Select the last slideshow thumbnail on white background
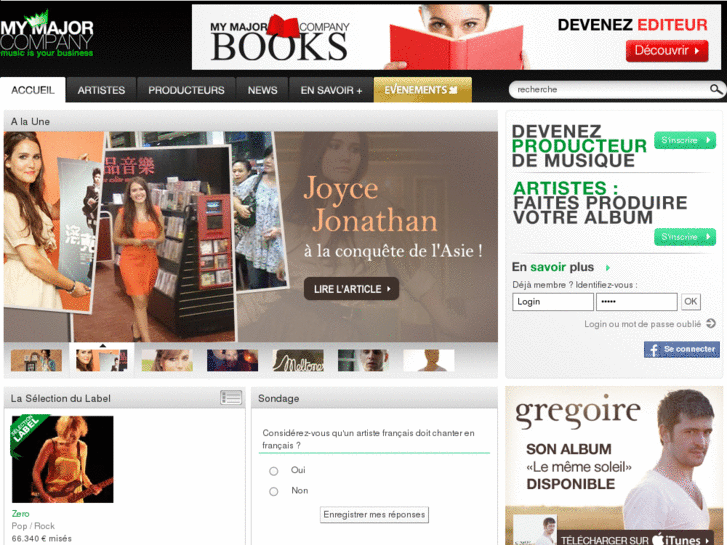Viewport: 727px width, 545px height. (x=429, y=360)
